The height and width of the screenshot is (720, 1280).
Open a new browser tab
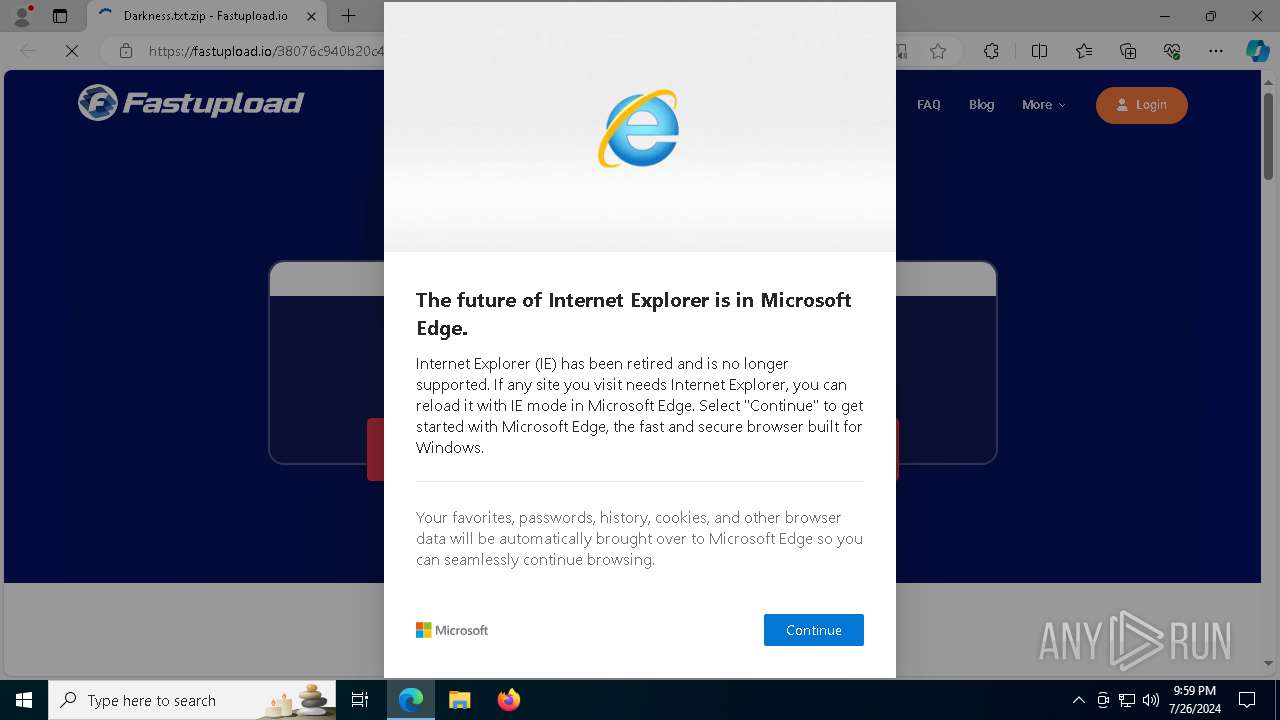point(348,16)
